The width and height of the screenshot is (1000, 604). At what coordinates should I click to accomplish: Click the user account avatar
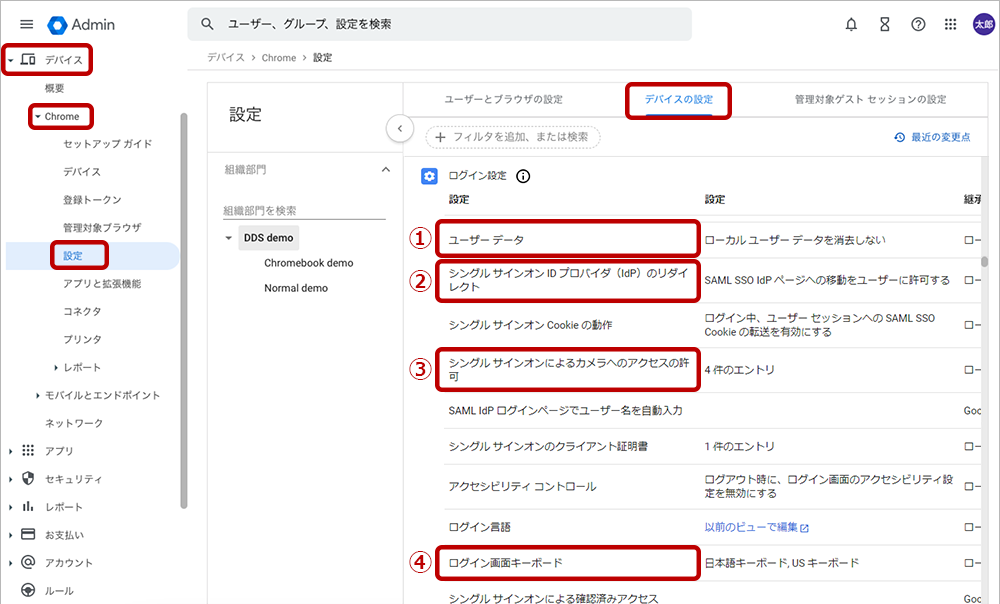(x=983, y=24)
